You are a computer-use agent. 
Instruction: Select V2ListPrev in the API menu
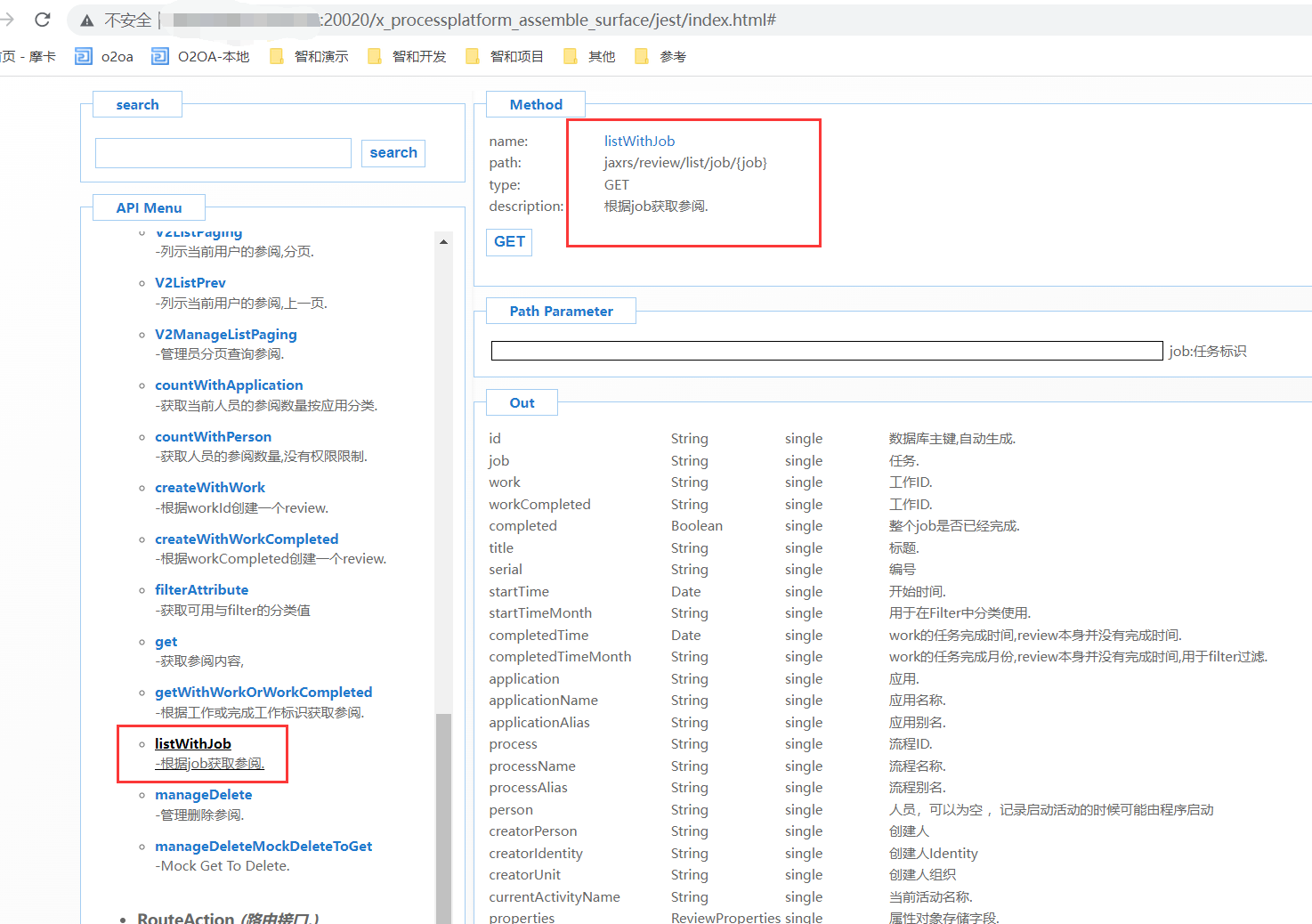coord(190,283)
